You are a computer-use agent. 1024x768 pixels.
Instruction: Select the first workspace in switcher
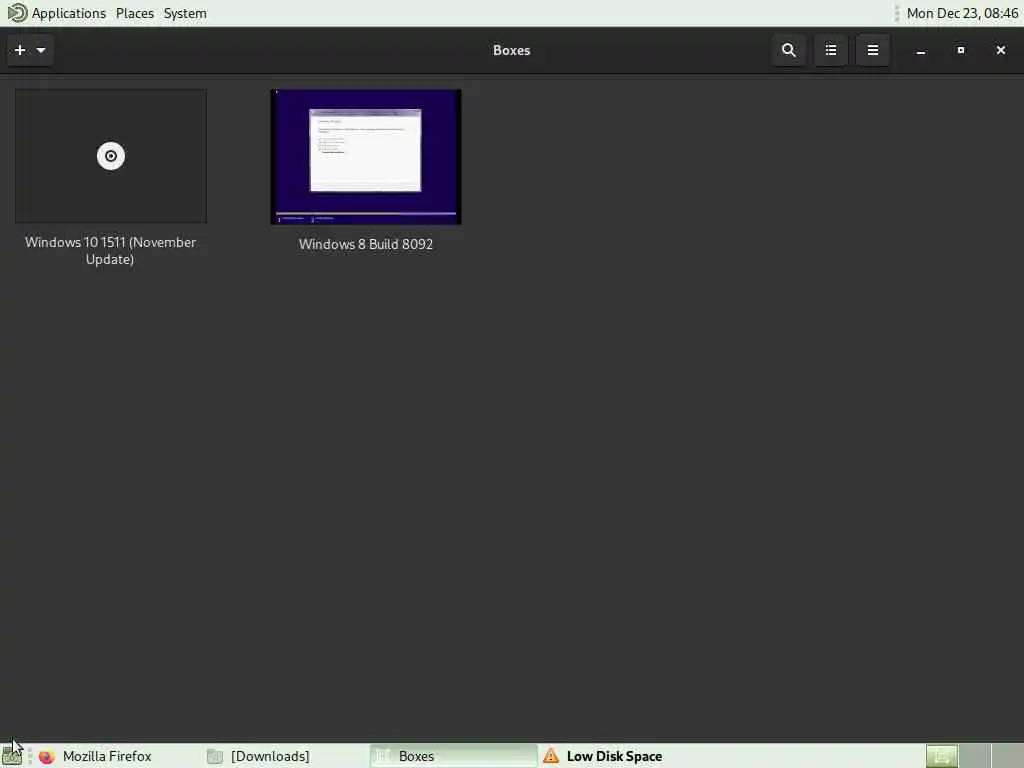tap(942, 756)
